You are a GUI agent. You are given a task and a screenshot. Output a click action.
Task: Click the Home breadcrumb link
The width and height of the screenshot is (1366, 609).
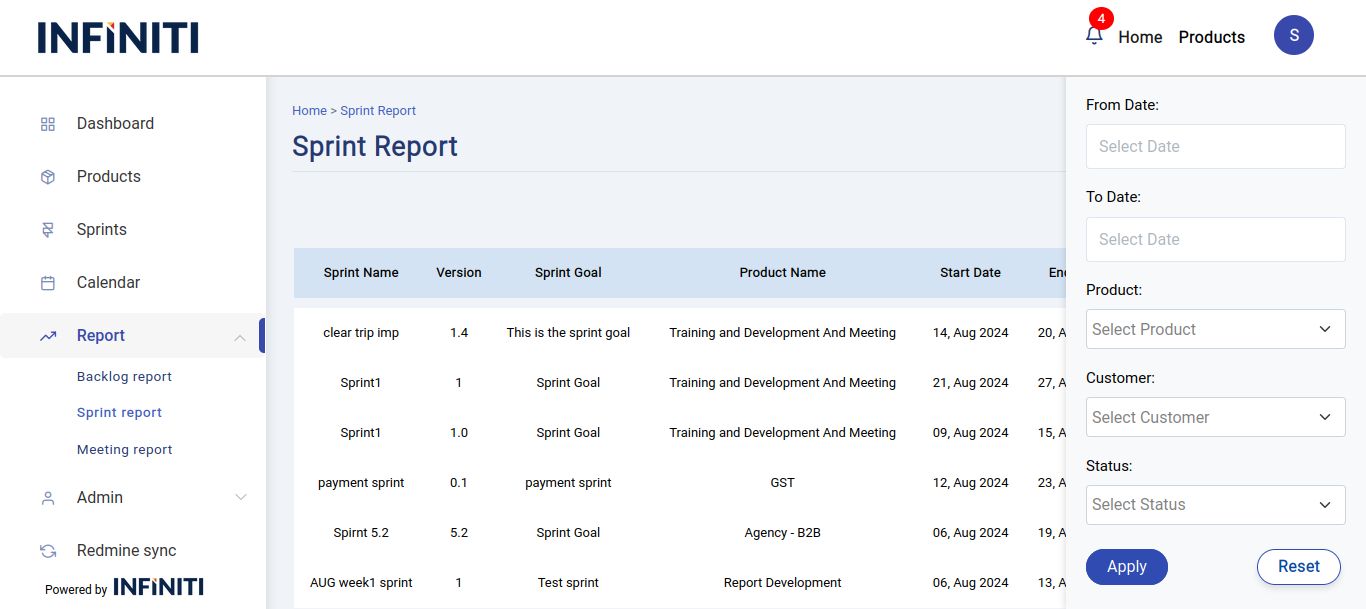309,111
